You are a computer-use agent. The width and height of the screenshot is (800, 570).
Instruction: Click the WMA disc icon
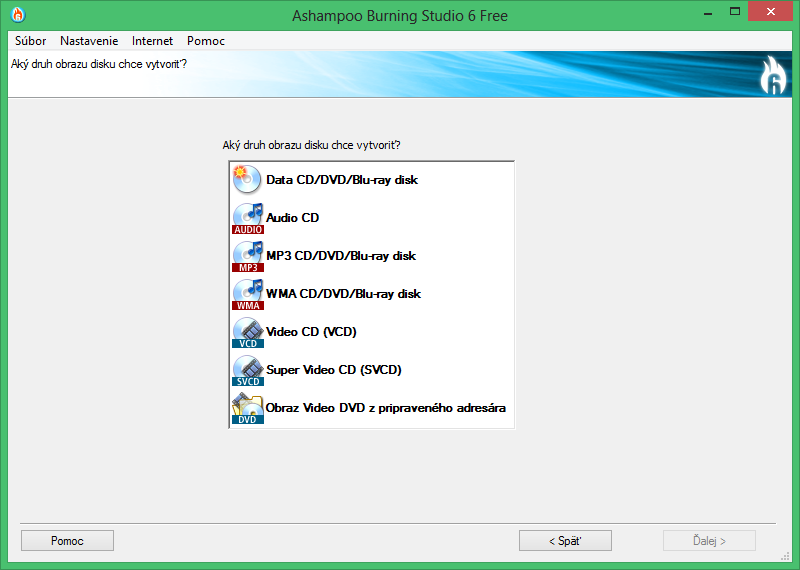248,294
